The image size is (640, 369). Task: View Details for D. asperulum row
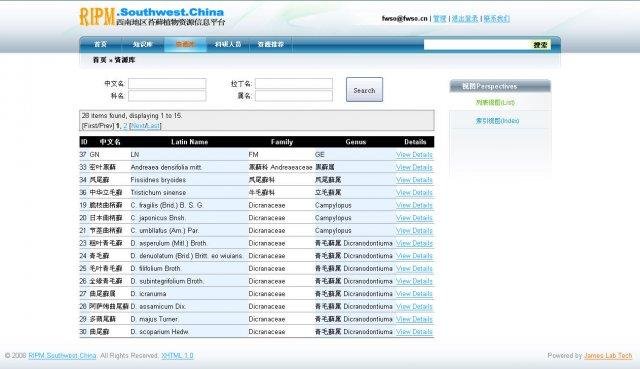point(414,243)
